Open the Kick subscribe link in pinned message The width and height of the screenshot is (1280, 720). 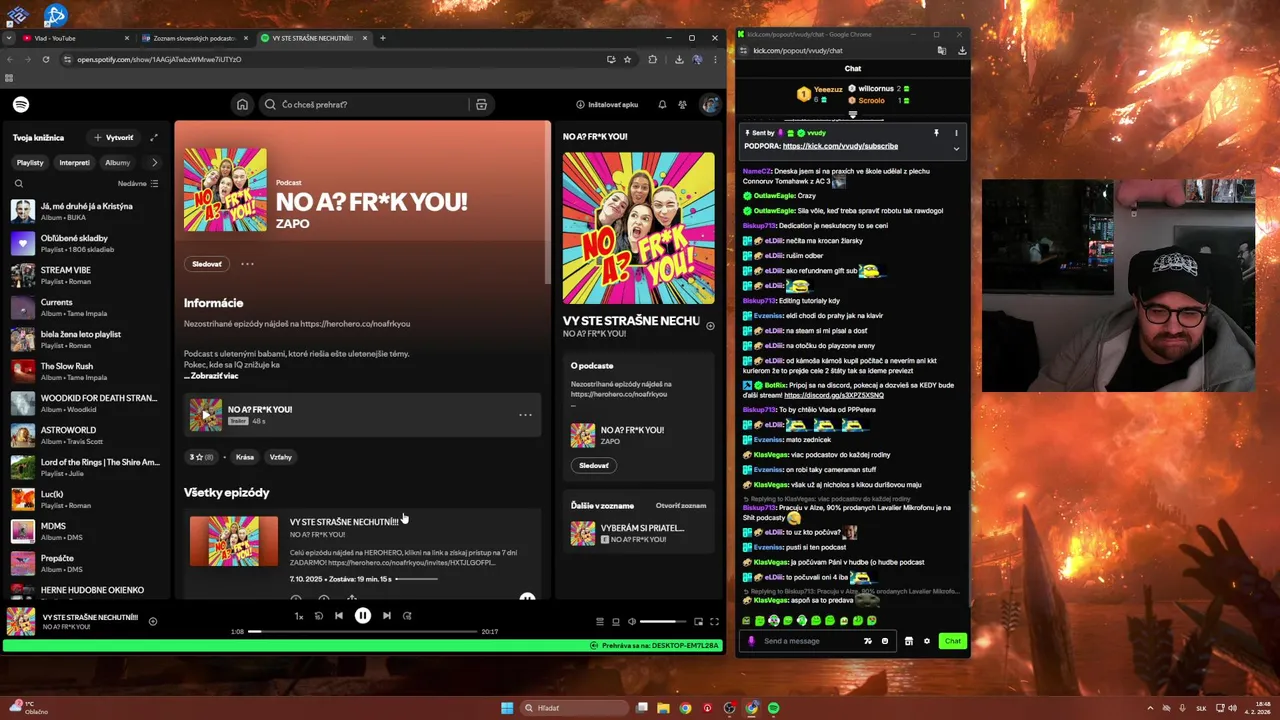(x=840, y=146)
